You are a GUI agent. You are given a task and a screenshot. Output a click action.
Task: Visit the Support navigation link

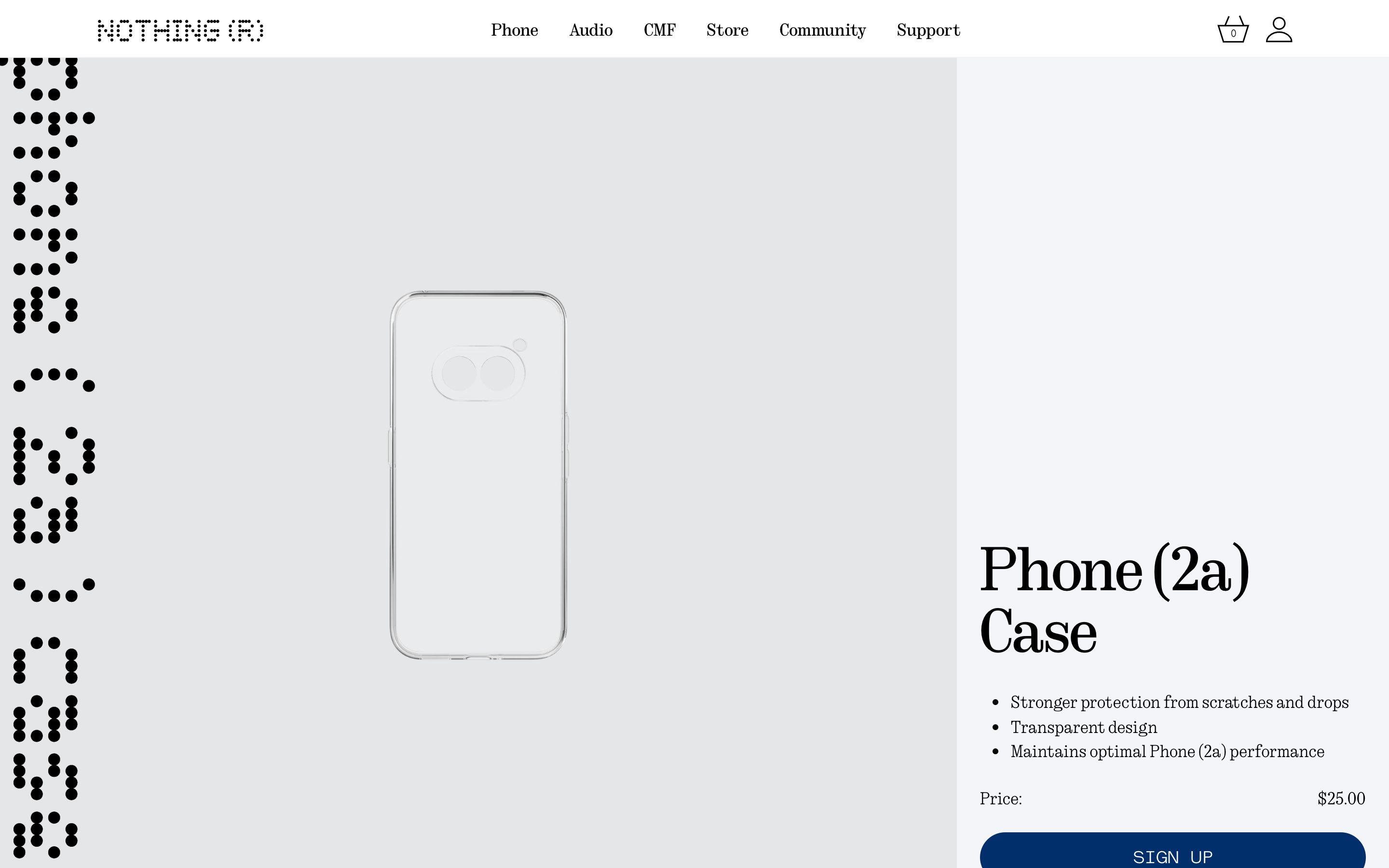[928, 30]
